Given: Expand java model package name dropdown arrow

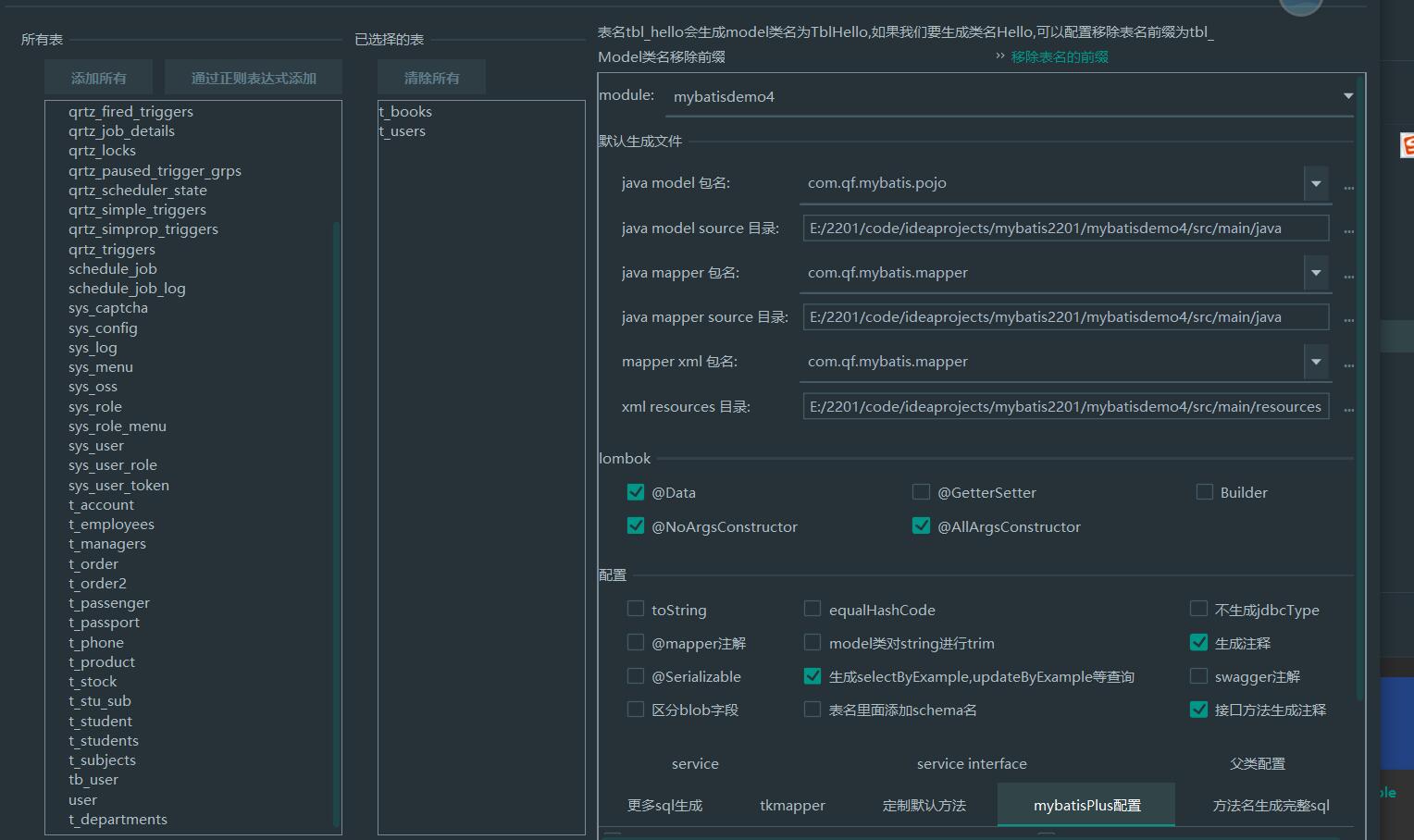Looking at the screenshot, I should (1316, 183).
